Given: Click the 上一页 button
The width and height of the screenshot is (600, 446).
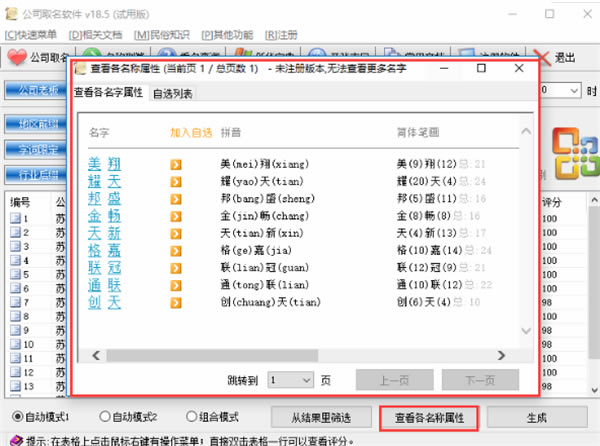Looking at the screenshot, I should pos(395,380).
